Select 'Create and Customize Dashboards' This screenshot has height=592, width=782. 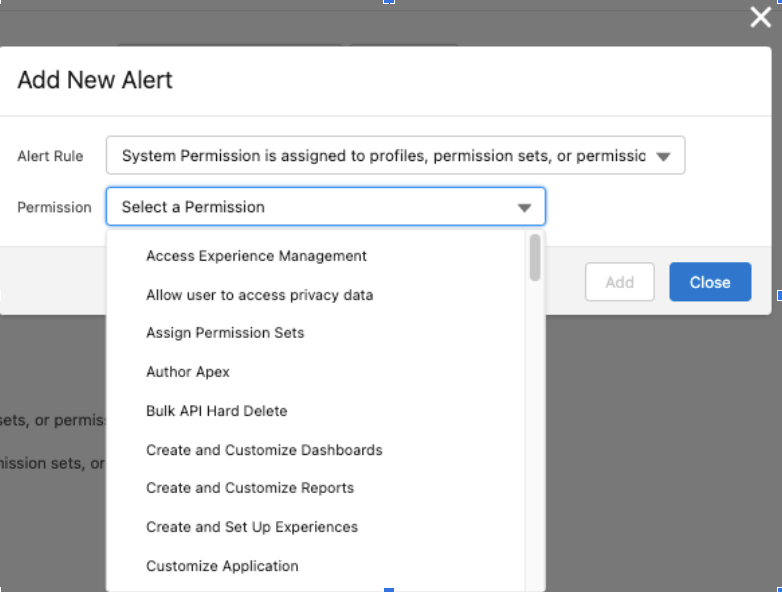pyautogui.click(x=264, y=450)
